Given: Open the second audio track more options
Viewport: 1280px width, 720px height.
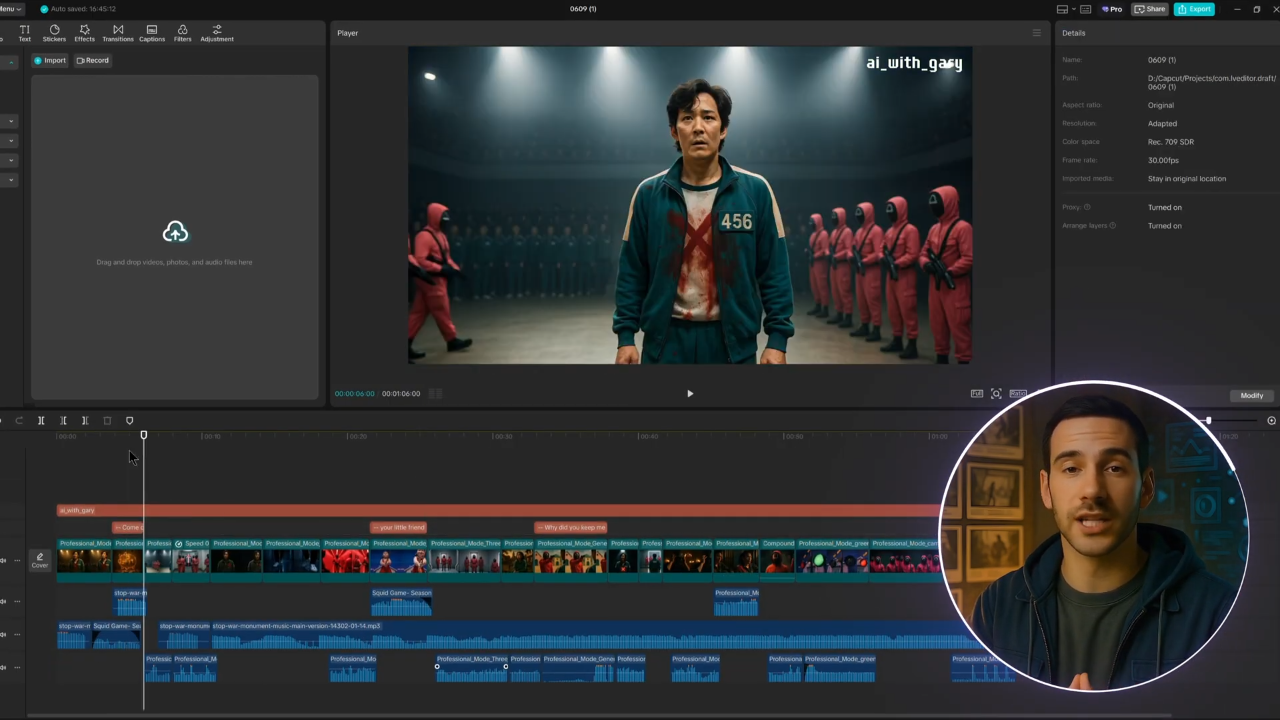Looking at the screenshot, I should (x=17, y=601).
